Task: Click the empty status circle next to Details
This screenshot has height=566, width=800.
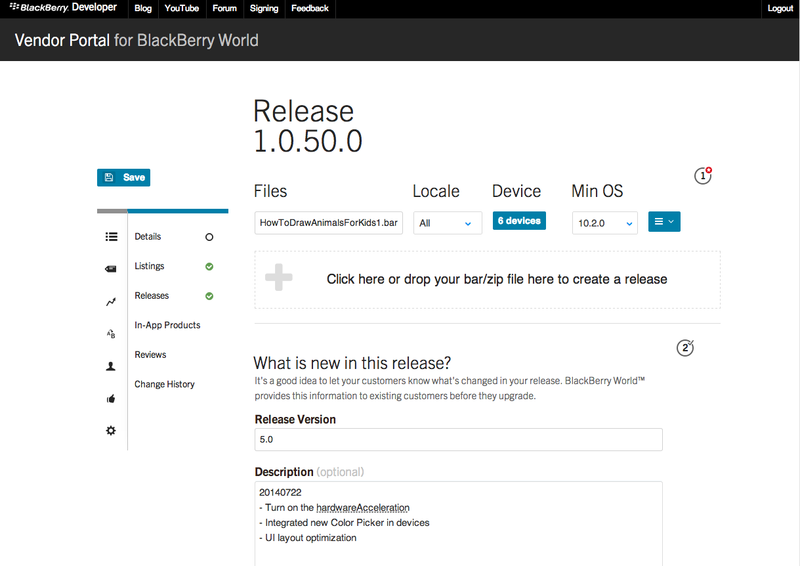Action: coord(209,237)
